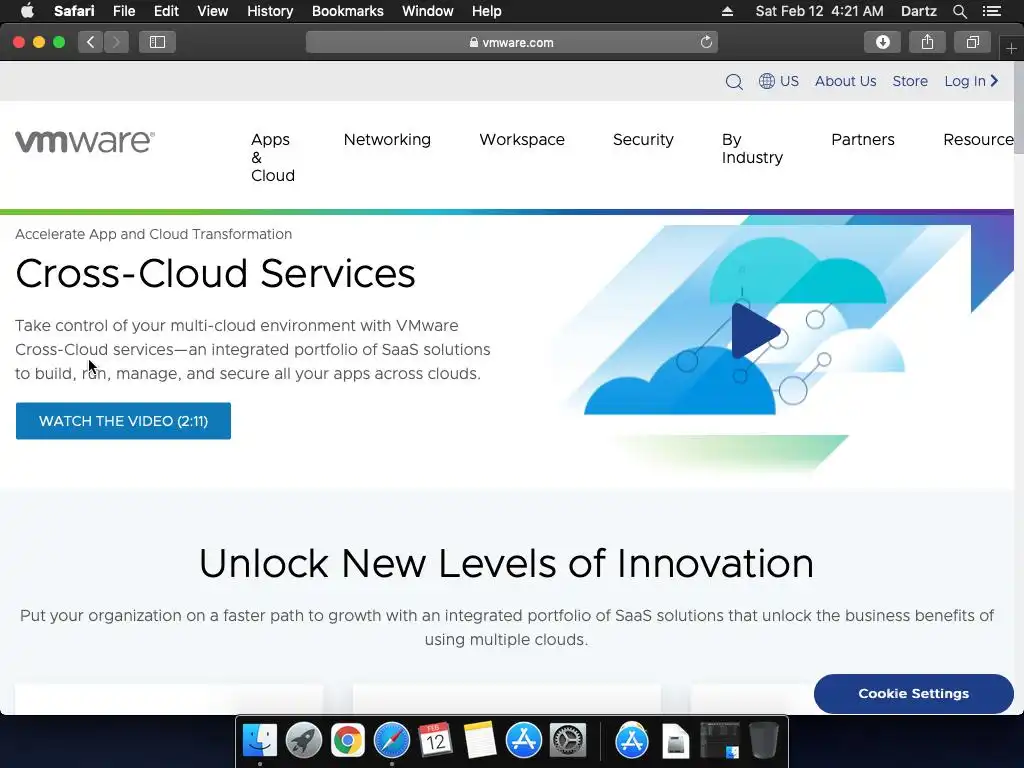Open the App Store icon right of Dock divider

coord(632,741)
